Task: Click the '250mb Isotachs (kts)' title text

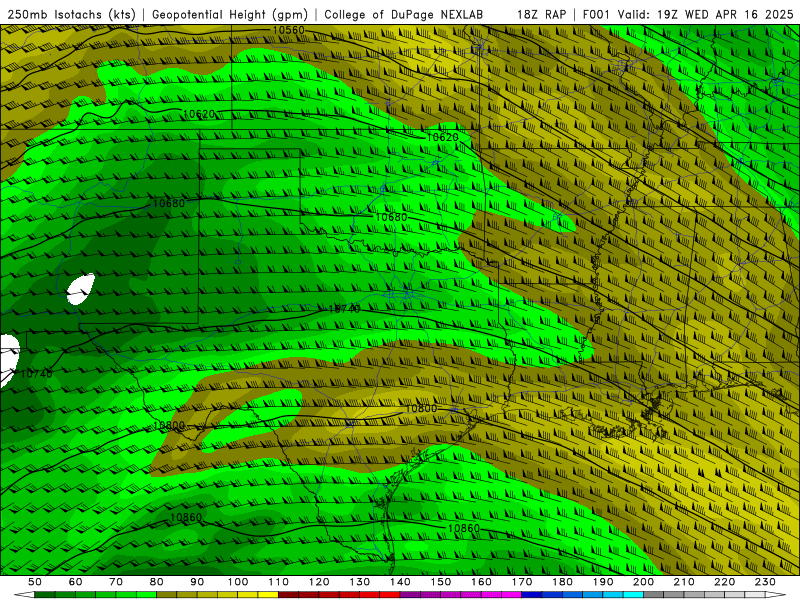Action: 72,14
